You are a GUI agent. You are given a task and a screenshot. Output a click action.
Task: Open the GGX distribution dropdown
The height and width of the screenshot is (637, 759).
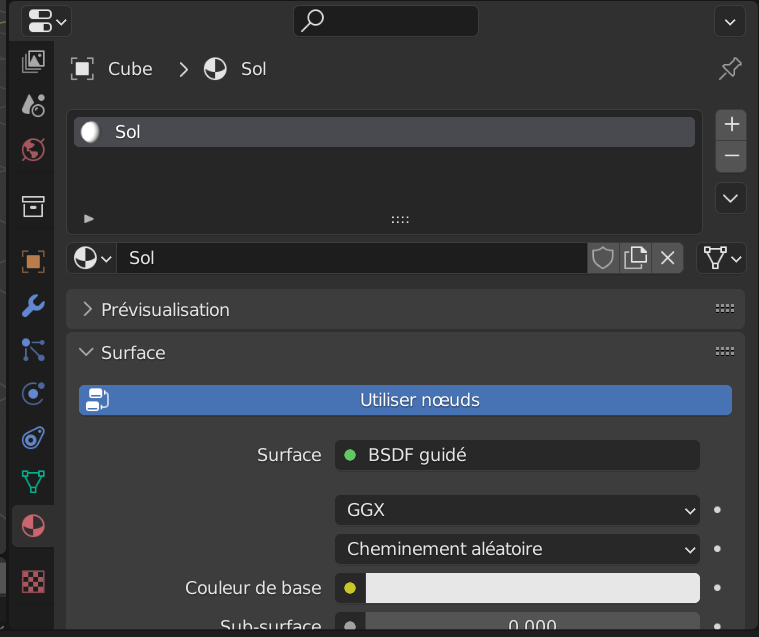coord(517,510)
